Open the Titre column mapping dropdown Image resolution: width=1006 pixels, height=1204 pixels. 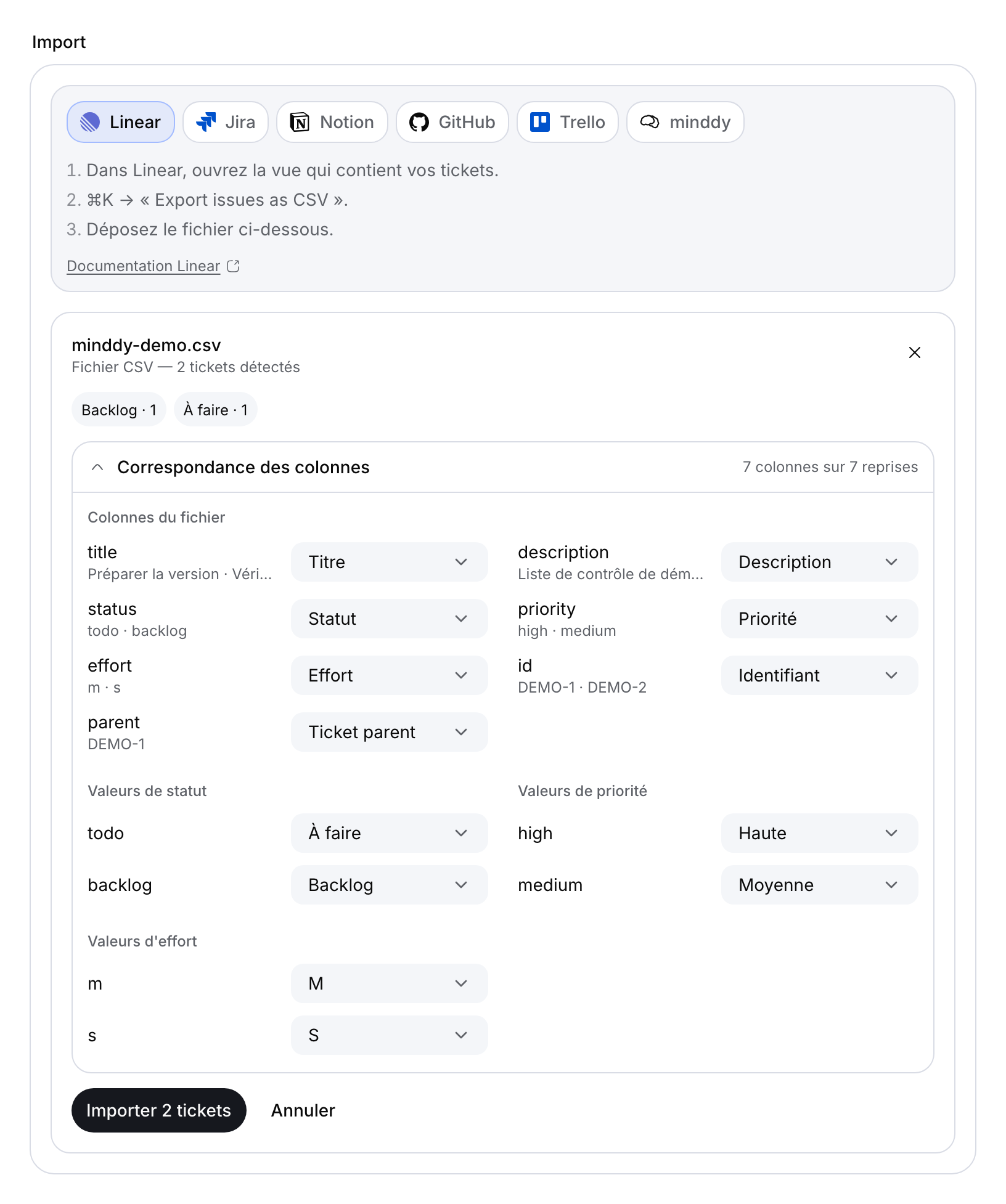pos(390,562)
